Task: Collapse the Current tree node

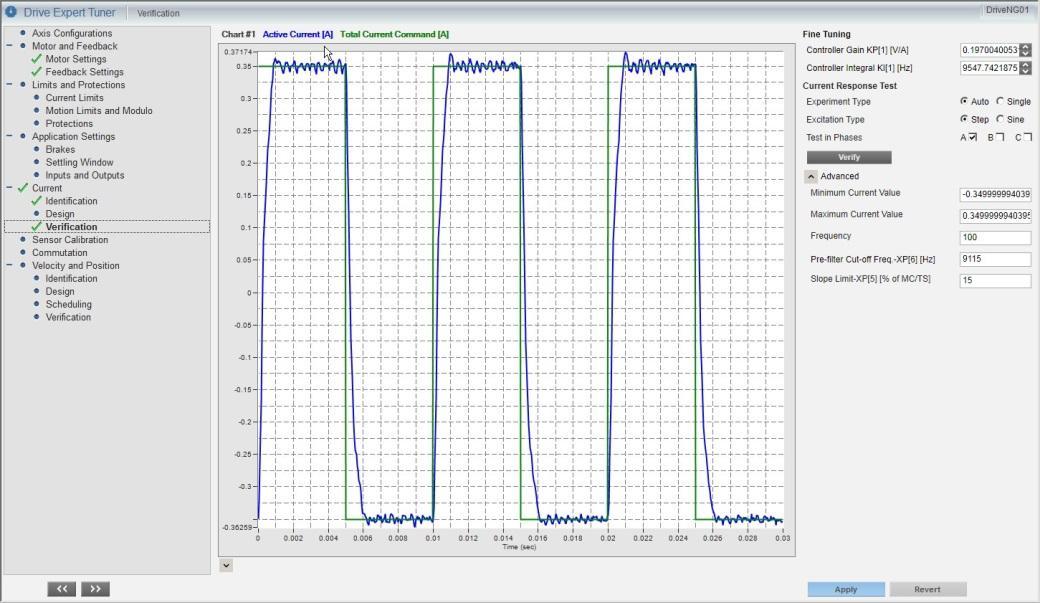Action: click(9, 188)
